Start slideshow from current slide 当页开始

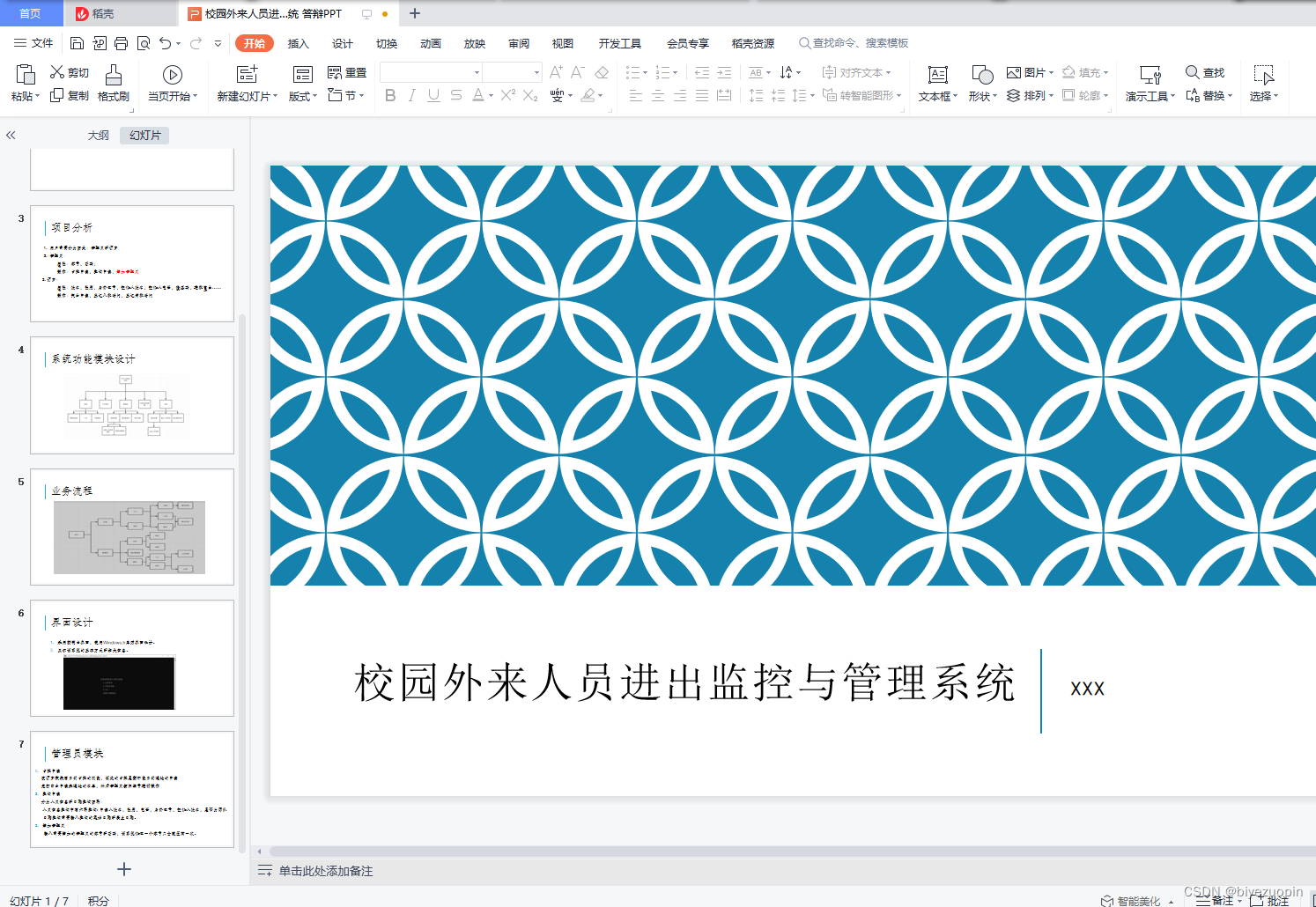coord(173,84)
